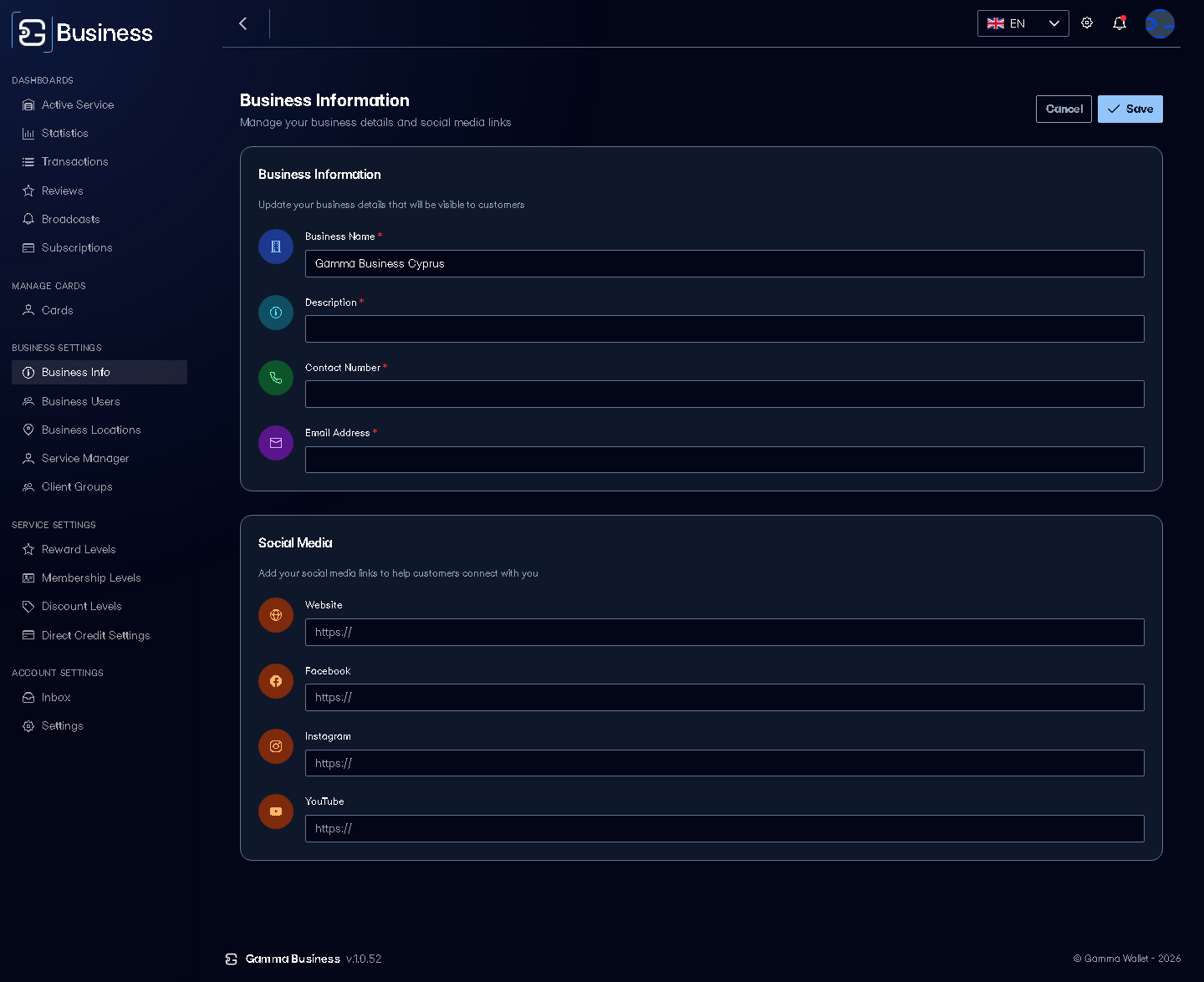Open Client Groups
The width and height of the screenshot is (1204, 982).
tap(99, 486)
